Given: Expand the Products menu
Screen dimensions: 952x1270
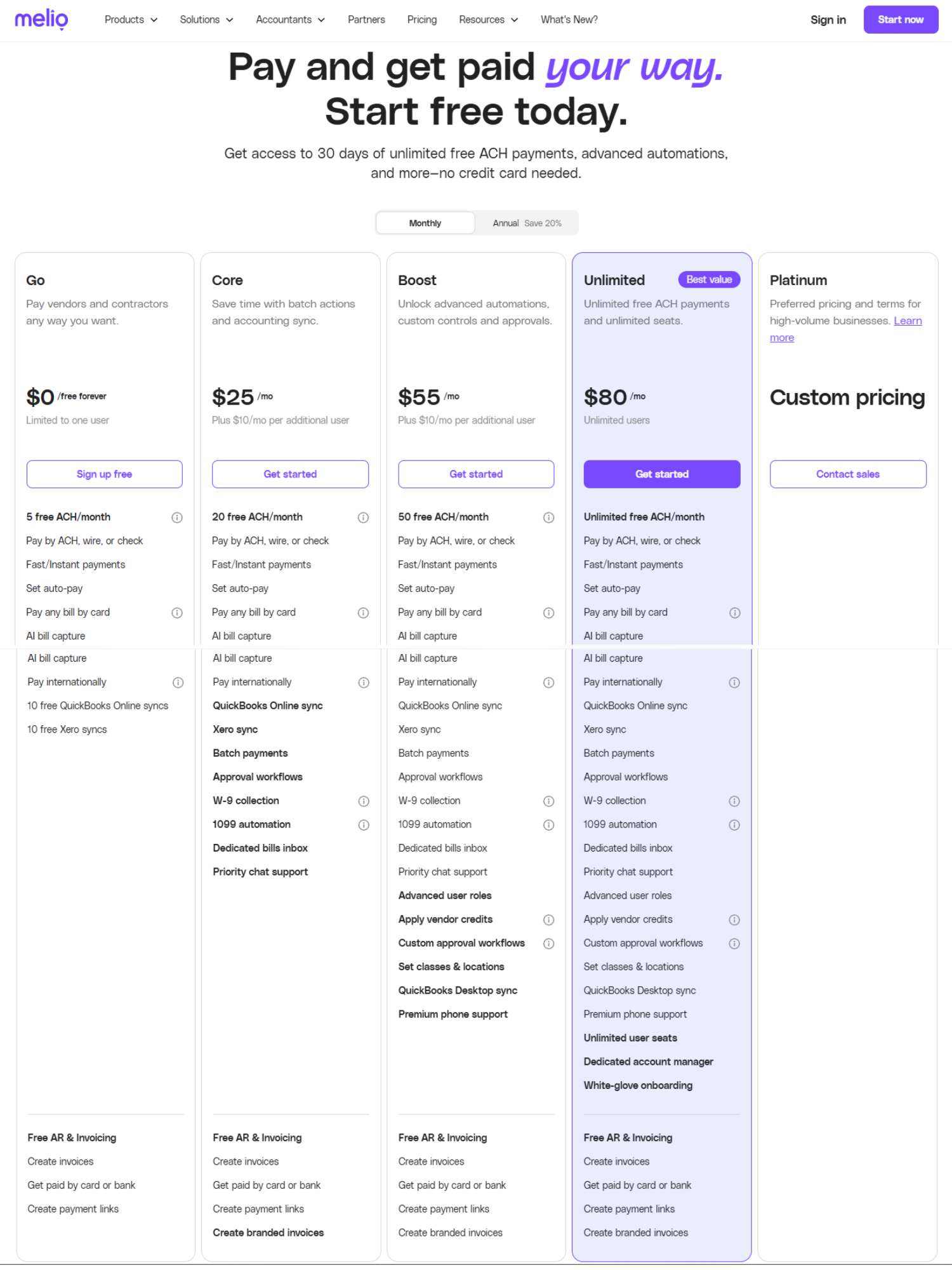Looking at the screenshot, I should (131, 20).
